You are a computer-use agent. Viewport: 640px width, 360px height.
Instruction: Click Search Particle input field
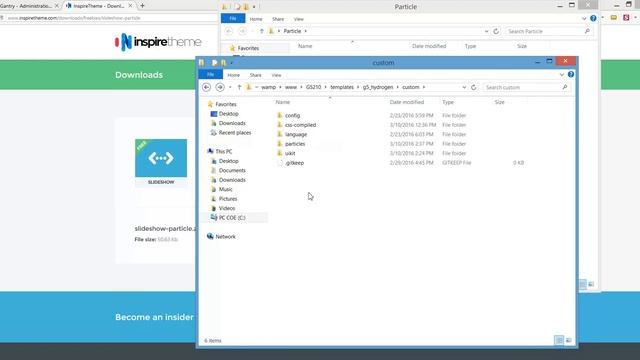click(545, 31)
